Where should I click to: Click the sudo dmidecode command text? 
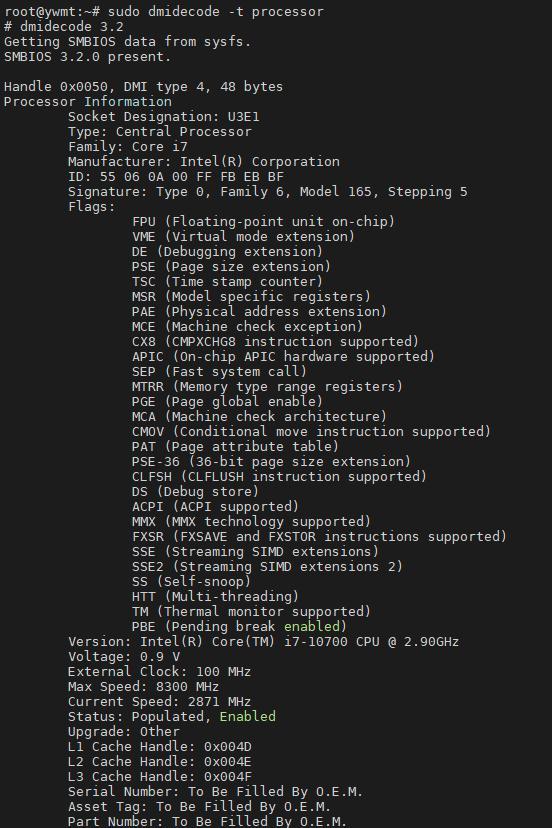pos(216,12)
